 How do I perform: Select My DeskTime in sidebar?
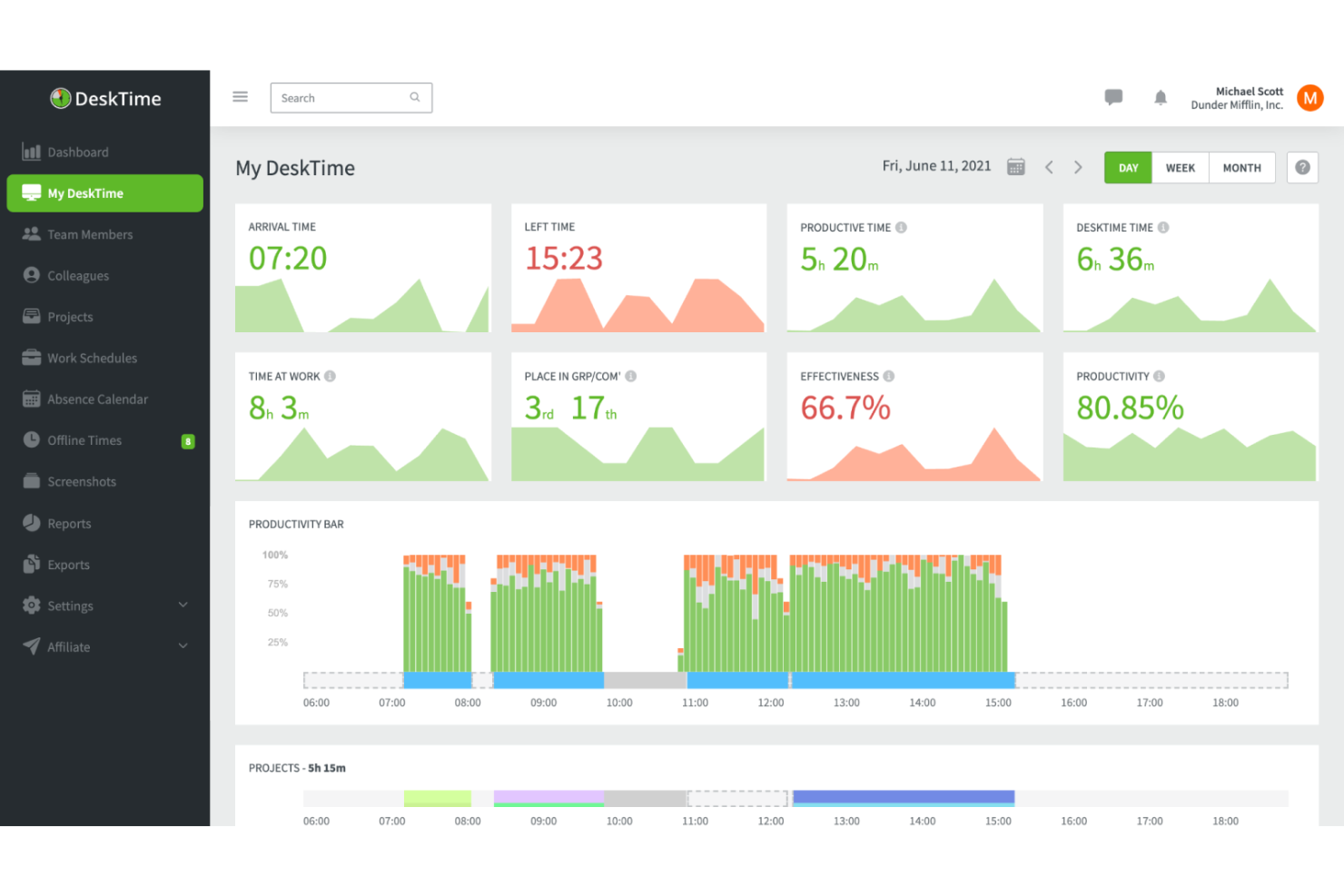[104, 193]
